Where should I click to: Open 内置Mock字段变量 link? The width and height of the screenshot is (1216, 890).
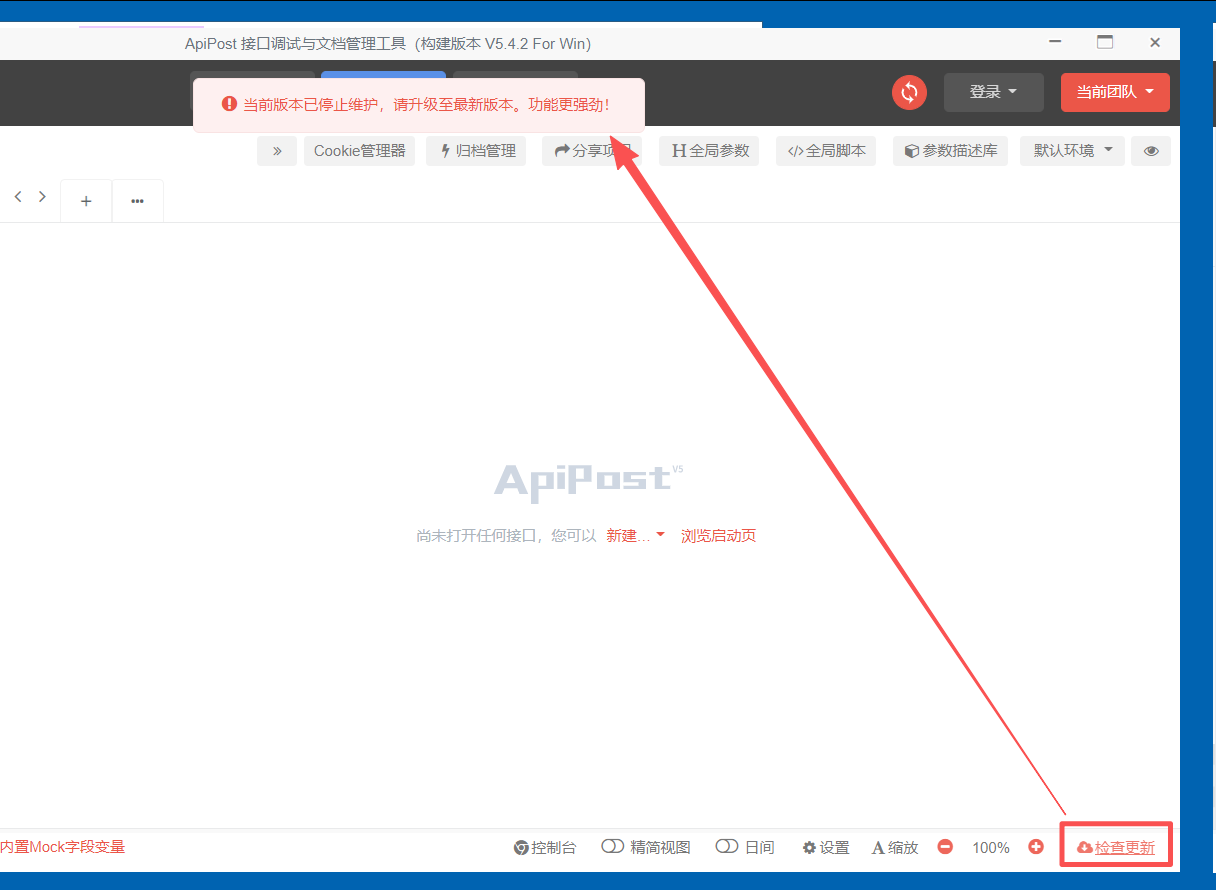point(62,847)
